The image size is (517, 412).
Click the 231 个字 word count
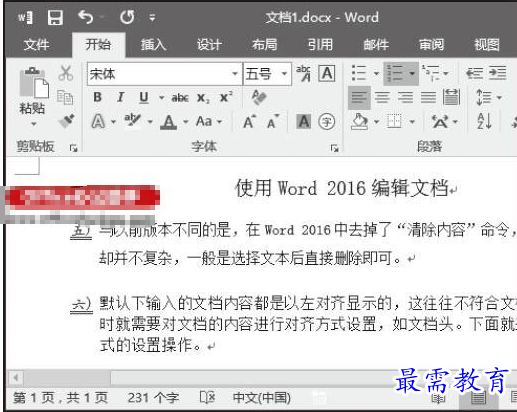click(x=154, y=398)
